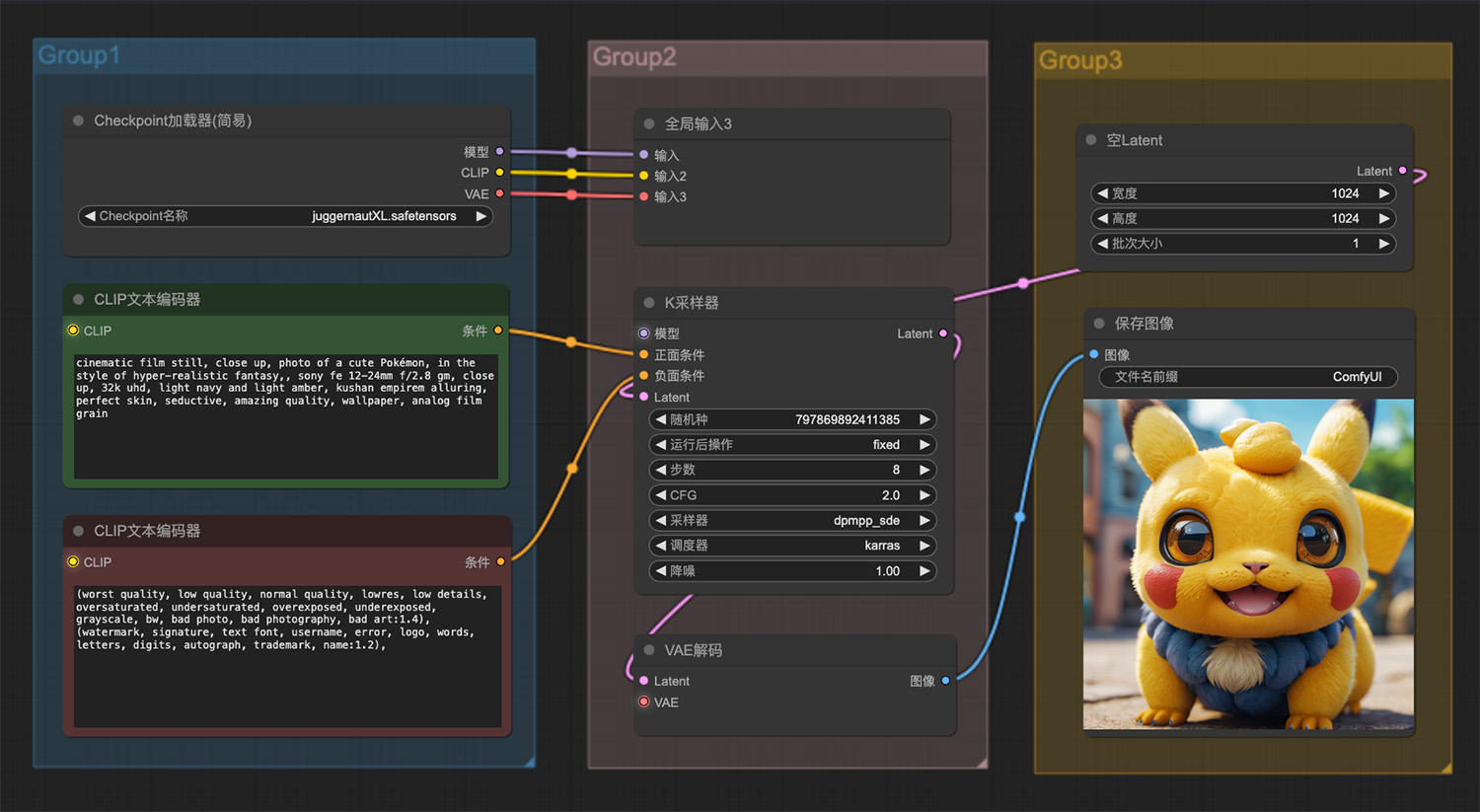Click the generated Pikachu preview image
1480x812 pixels.
coord(1248,564)
